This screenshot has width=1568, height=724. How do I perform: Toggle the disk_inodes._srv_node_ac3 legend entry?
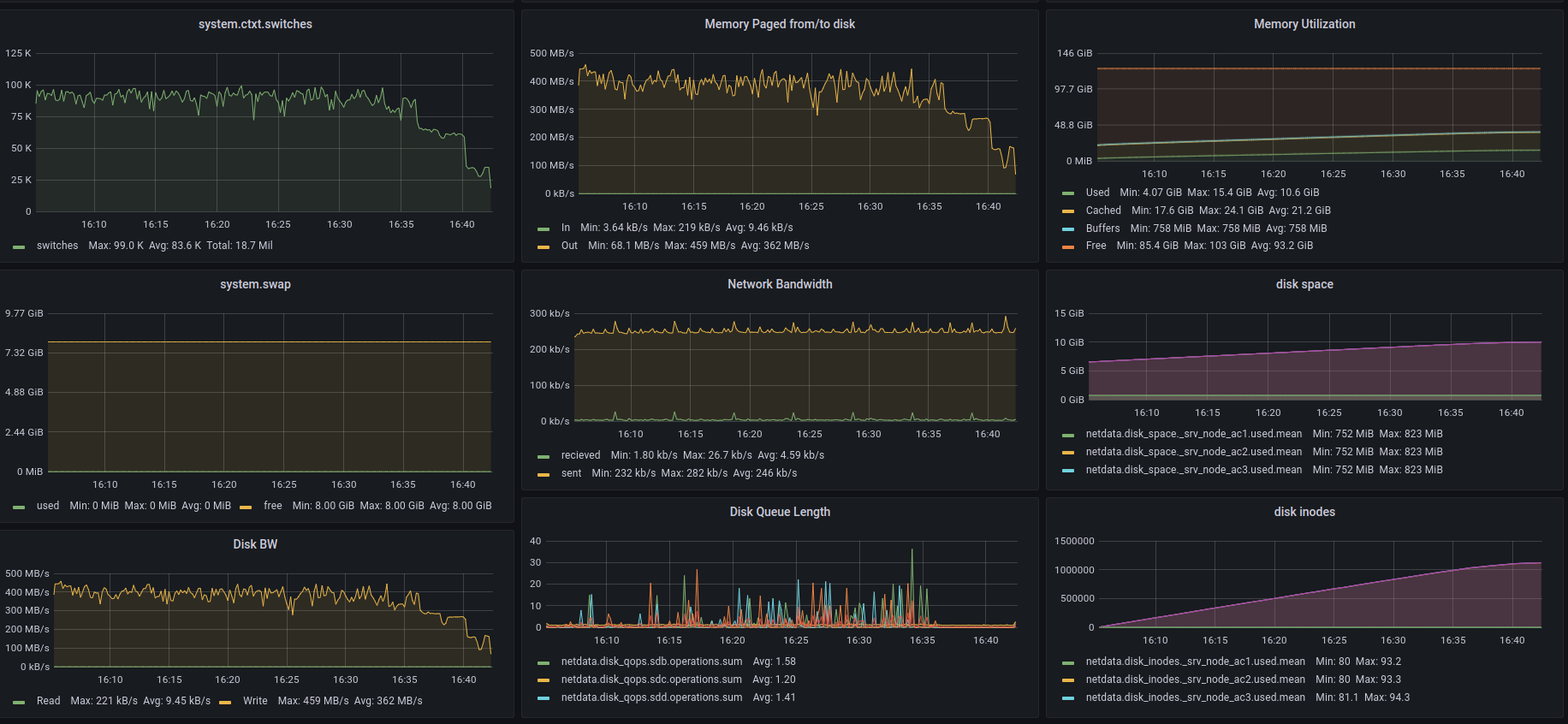coord(1195,697)
